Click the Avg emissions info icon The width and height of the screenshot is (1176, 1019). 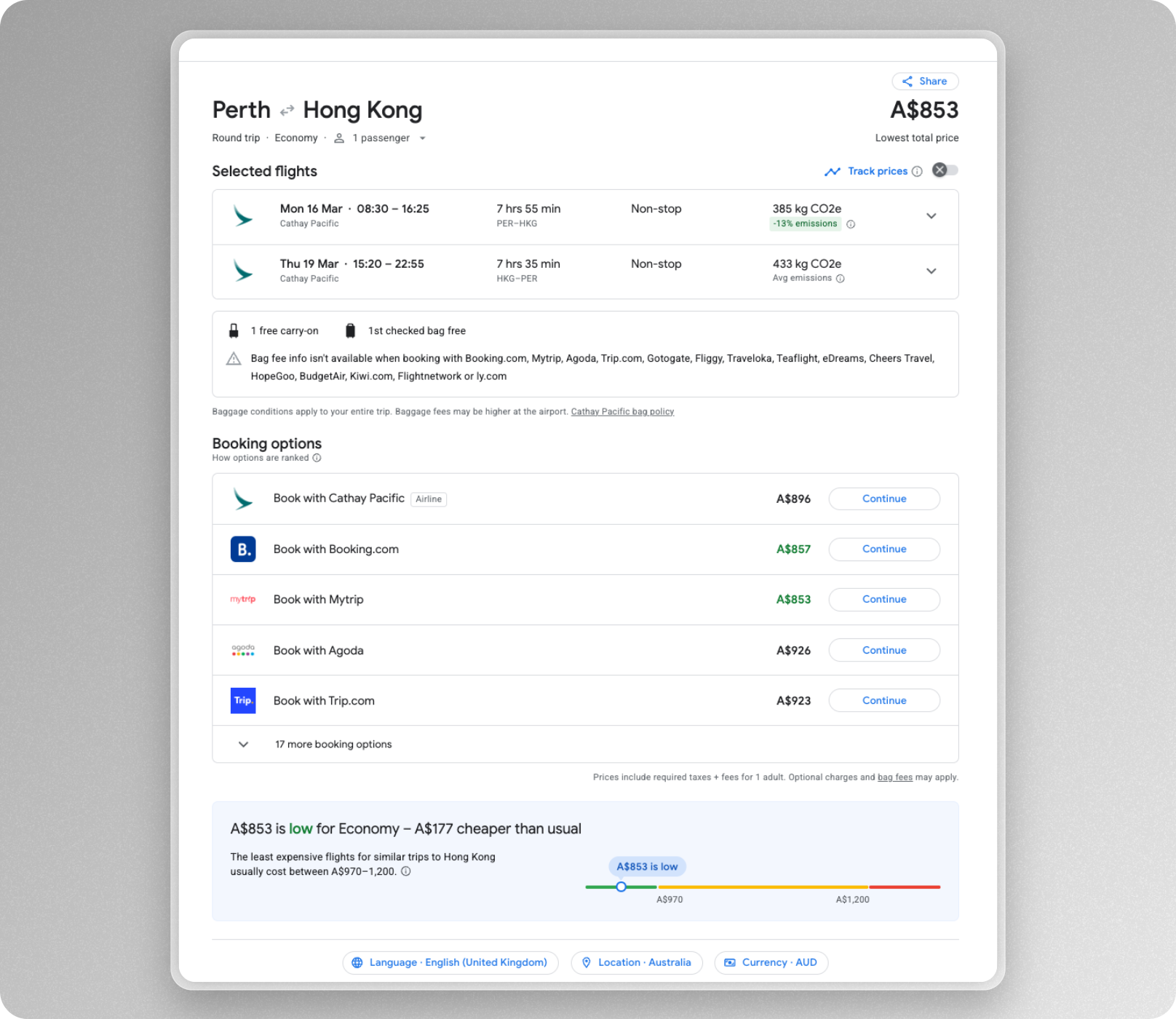[840, 279]
